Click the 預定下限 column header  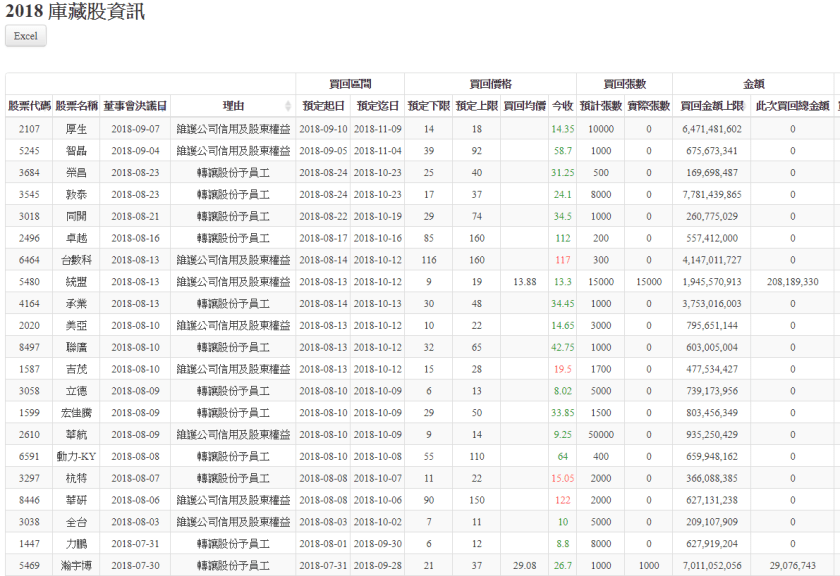[428, 105]
